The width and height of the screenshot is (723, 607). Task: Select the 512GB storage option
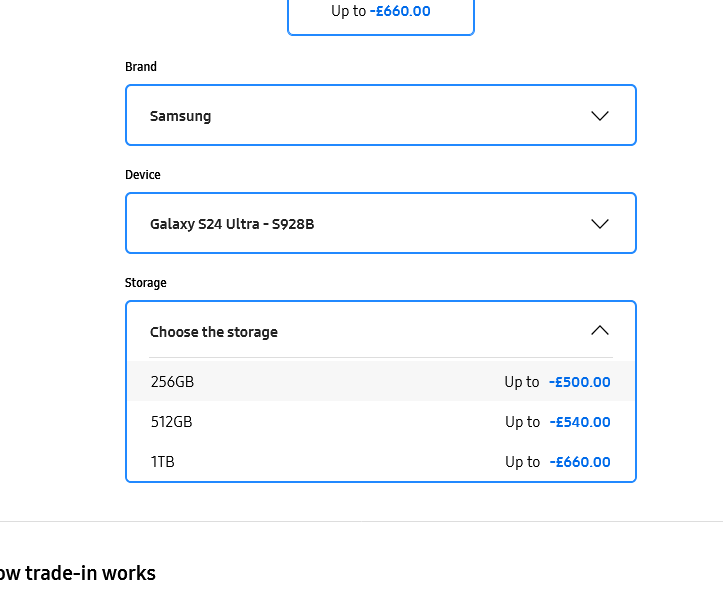[x=172, y=422]
